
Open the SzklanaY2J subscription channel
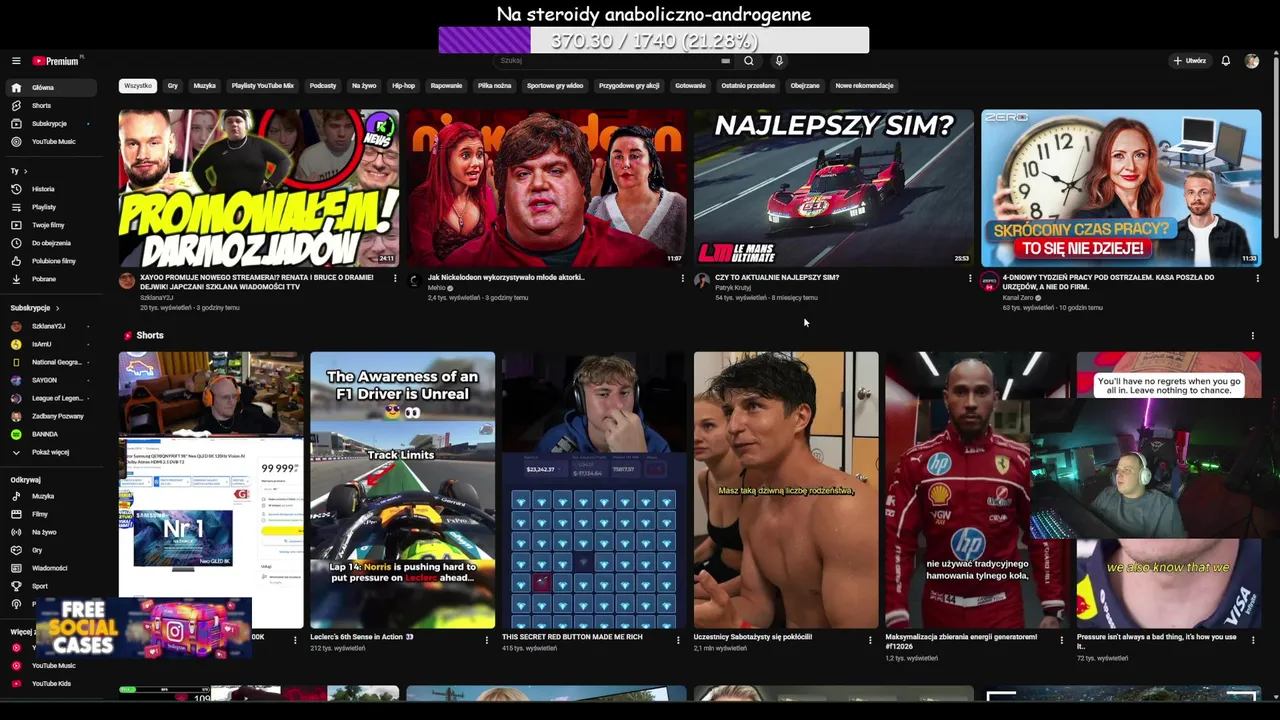tap(53, 326)
